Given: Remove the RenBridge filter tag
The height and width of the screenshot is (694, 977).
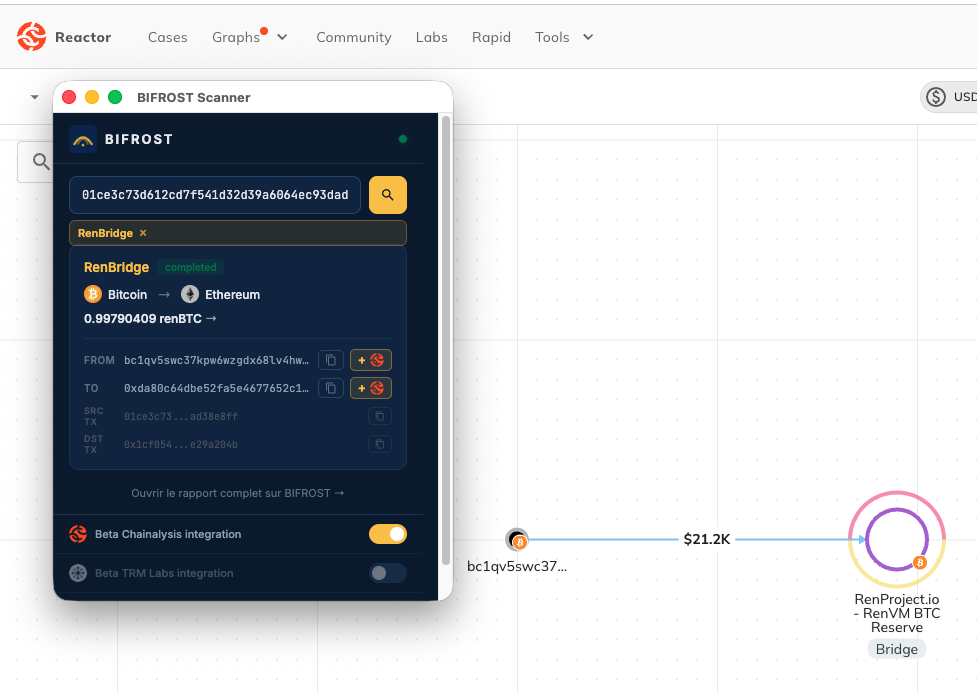Looking at the screenshot, I should point(143,232).
